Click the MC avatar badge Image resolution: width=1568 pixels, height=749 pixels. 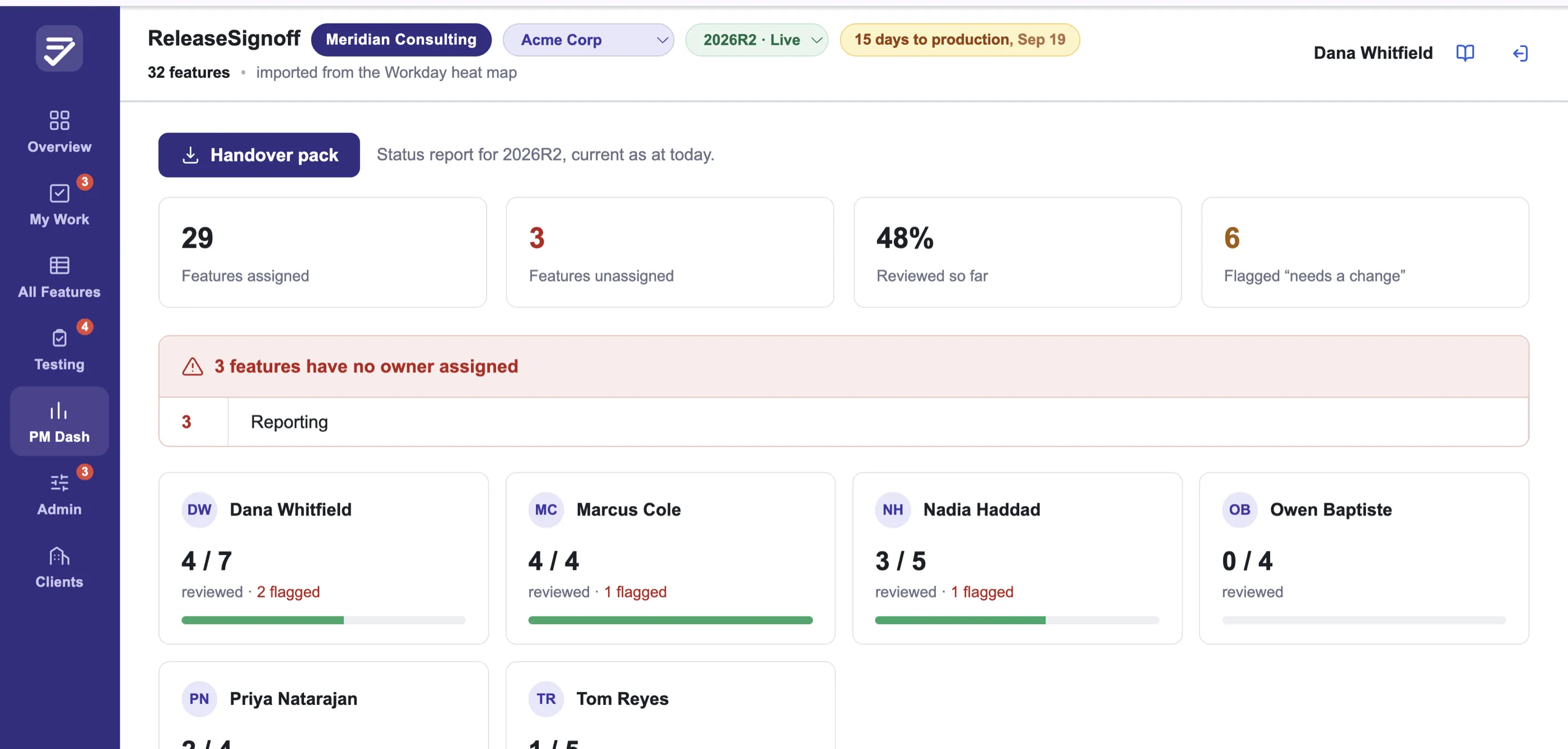(546, 510)
